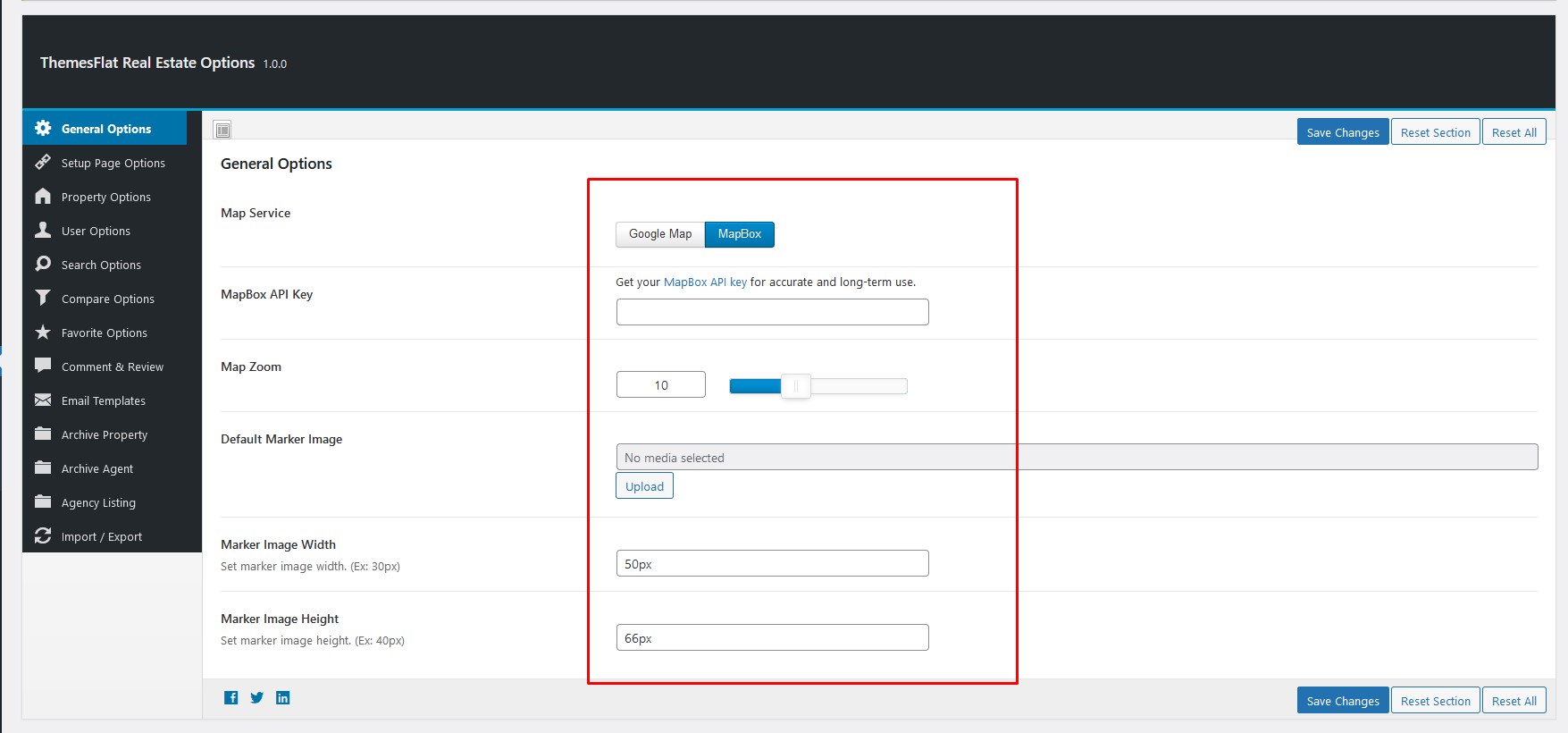Select Google Map as map service
Image resolution: width=1568 pixels, height=733 pixels.
tap(660, 234)
